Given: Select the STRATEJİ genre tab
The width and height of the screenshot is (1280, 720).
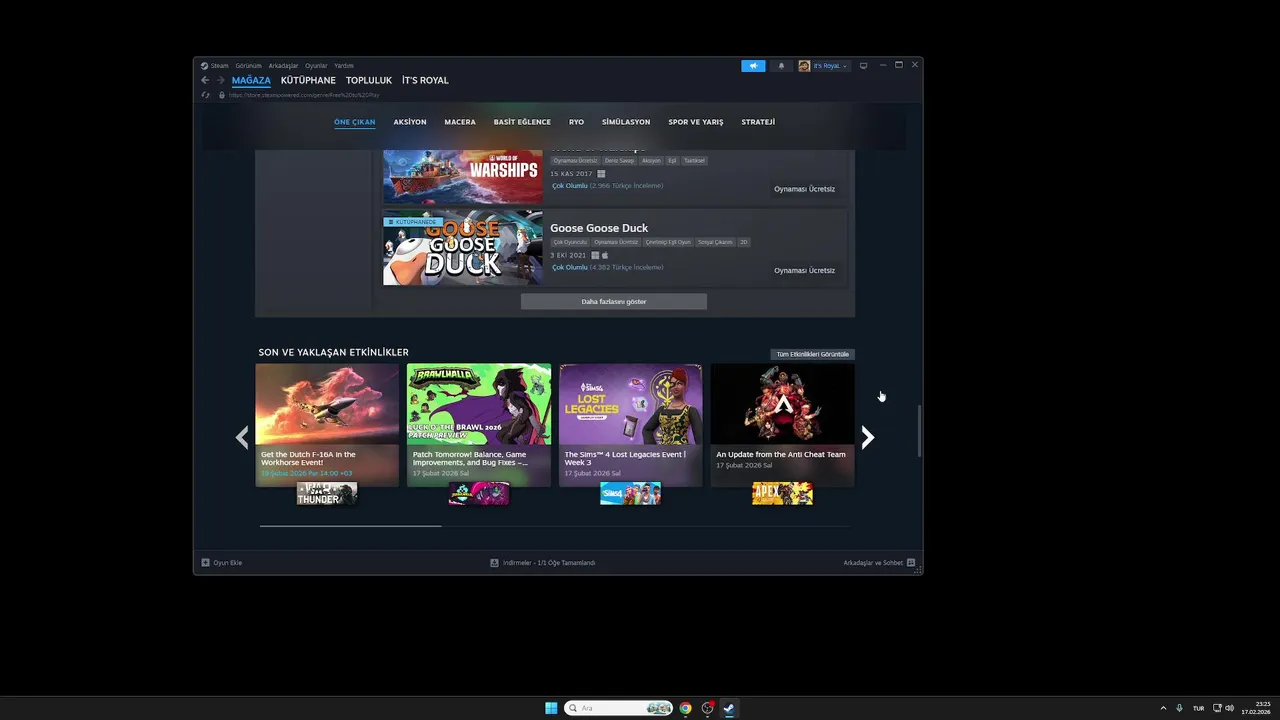Looking at the screenshot, I should click(758, 122).
